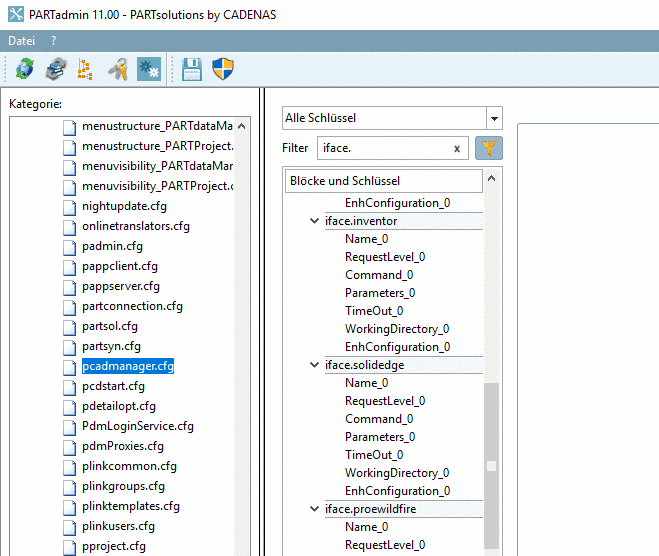
Task: Select Command_0 under iface.inventor
Action: [379, 275]
